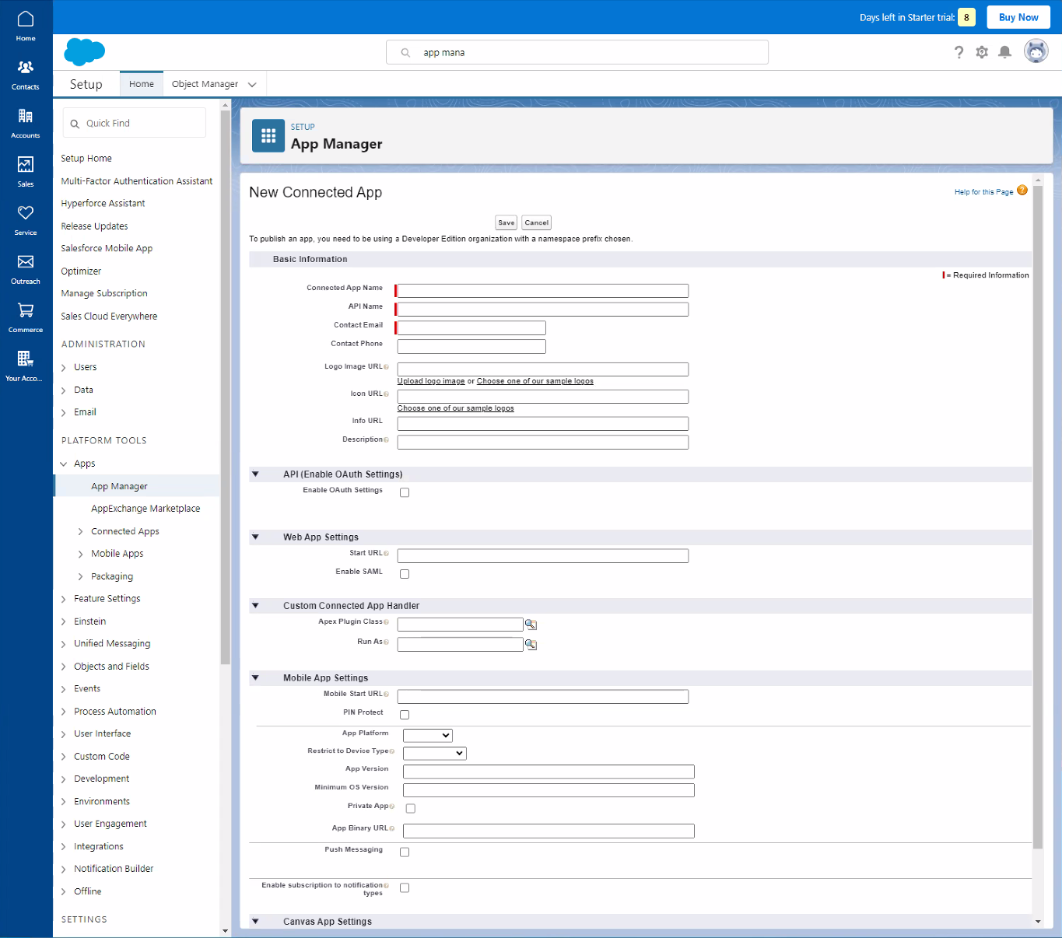Click the setup sidebar scrollbar

pos(226,386)
